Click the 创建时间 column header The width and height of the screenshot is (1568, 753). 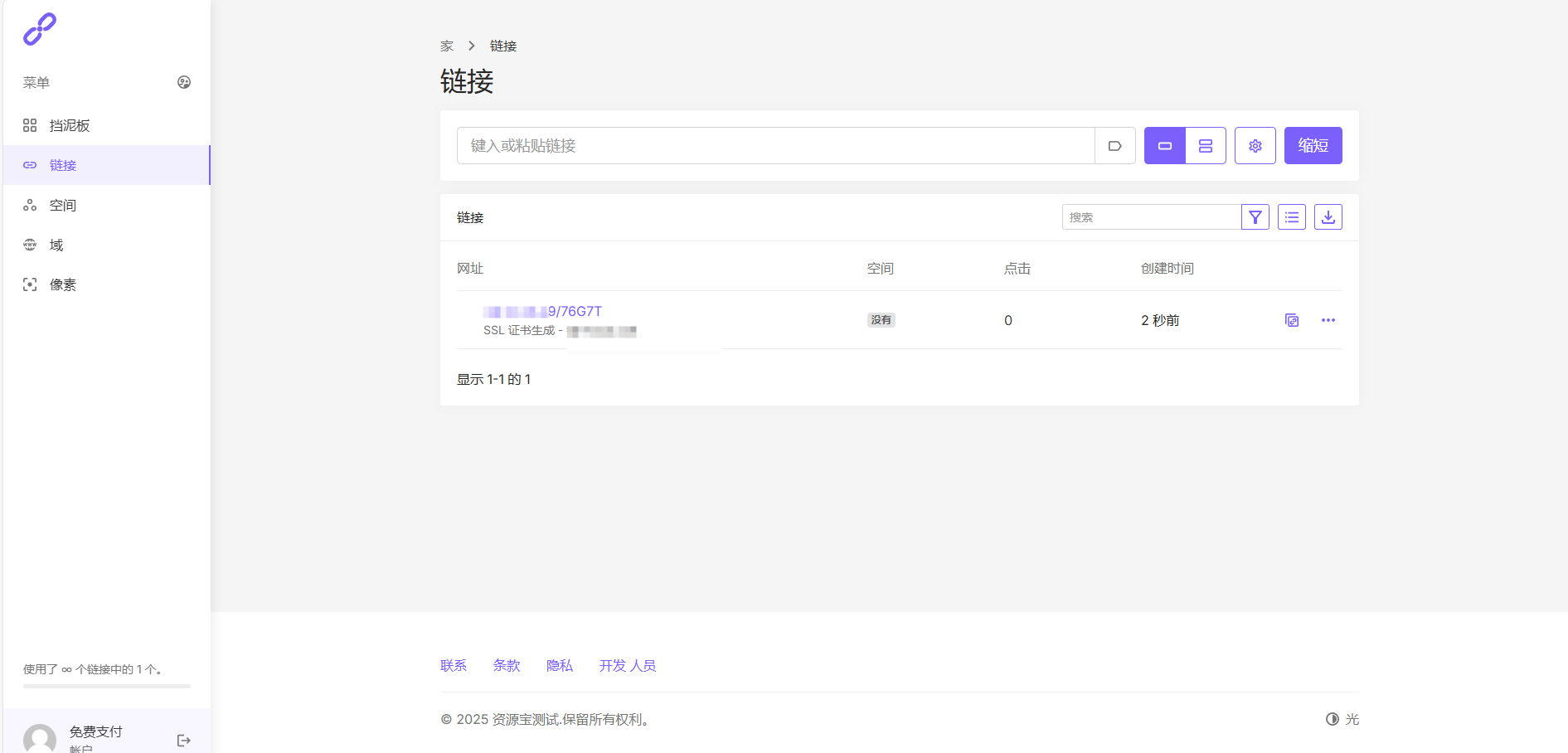click(1168, 269)
